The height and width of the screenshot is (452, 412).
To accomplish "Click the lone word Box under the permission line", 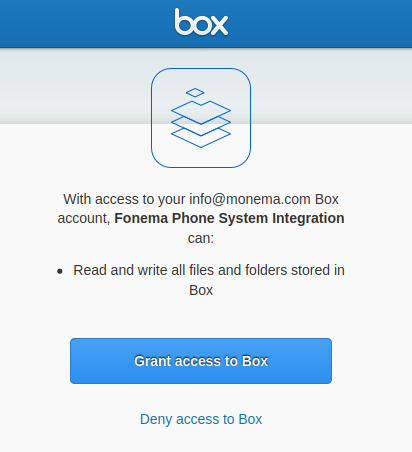I will click(201, 290).
